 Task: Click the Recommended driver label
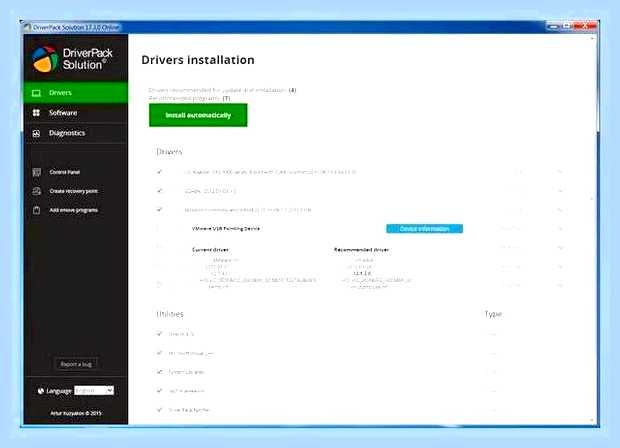(361, 250)
